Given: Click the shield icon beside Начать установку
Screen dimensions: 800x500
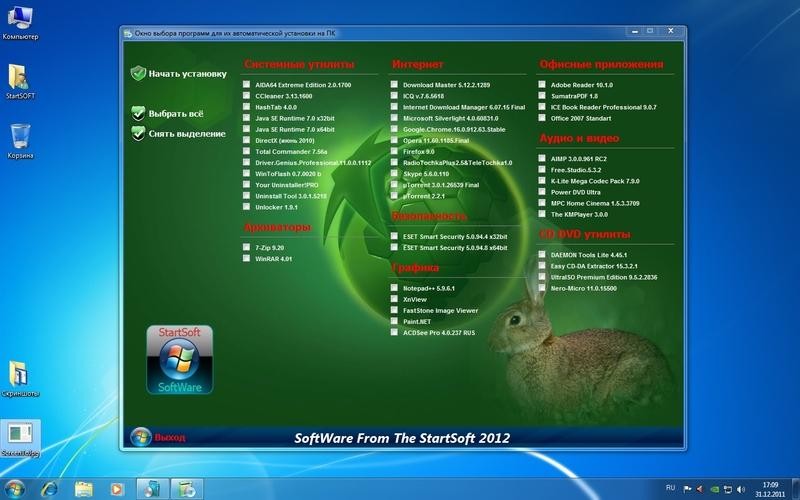Looking at the screenshot, I should (138, 73).
